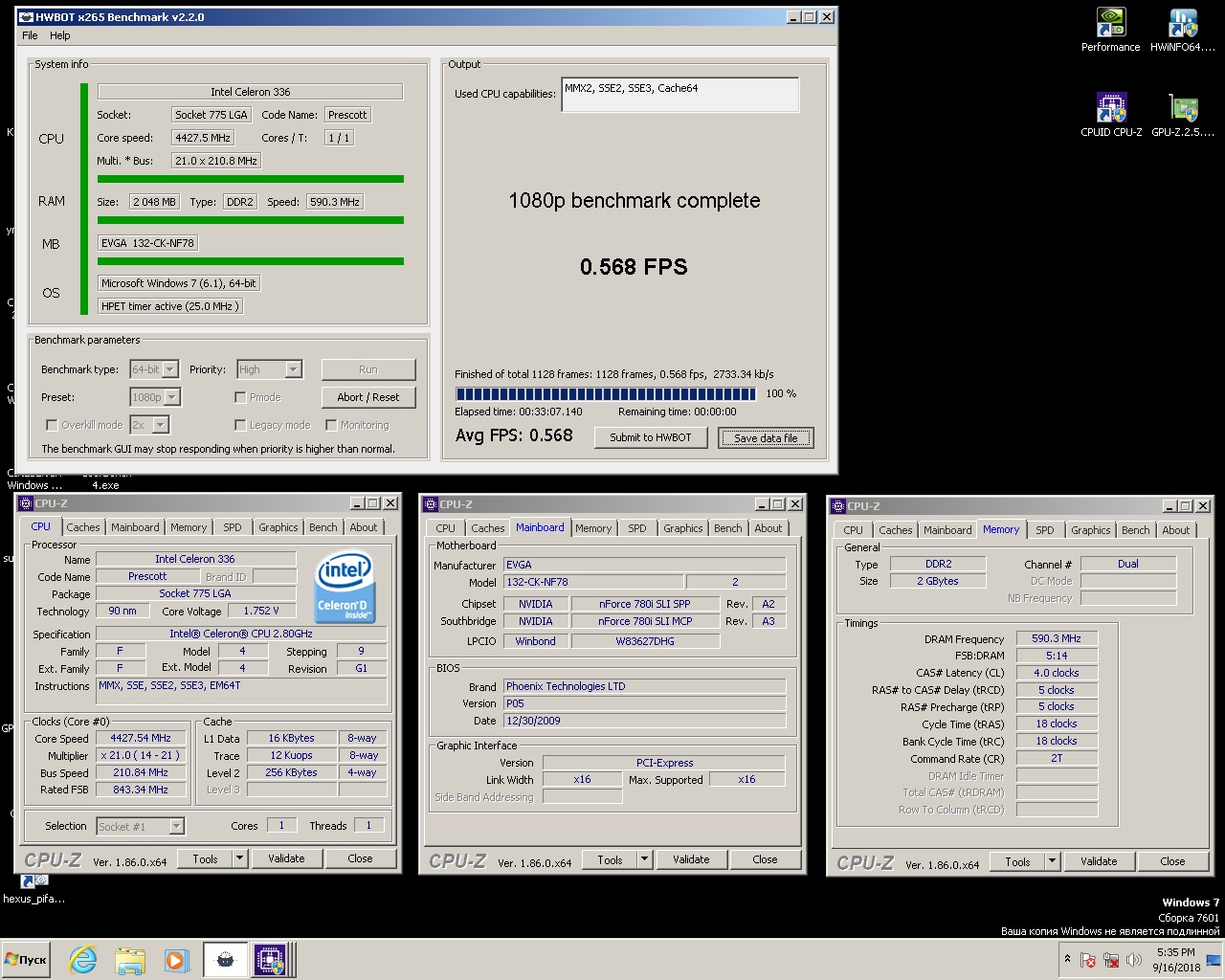Click Validate in CPU-Z Memory window
The width and height of the screenshot is (1225, 980).
(x=1099, y=861)
